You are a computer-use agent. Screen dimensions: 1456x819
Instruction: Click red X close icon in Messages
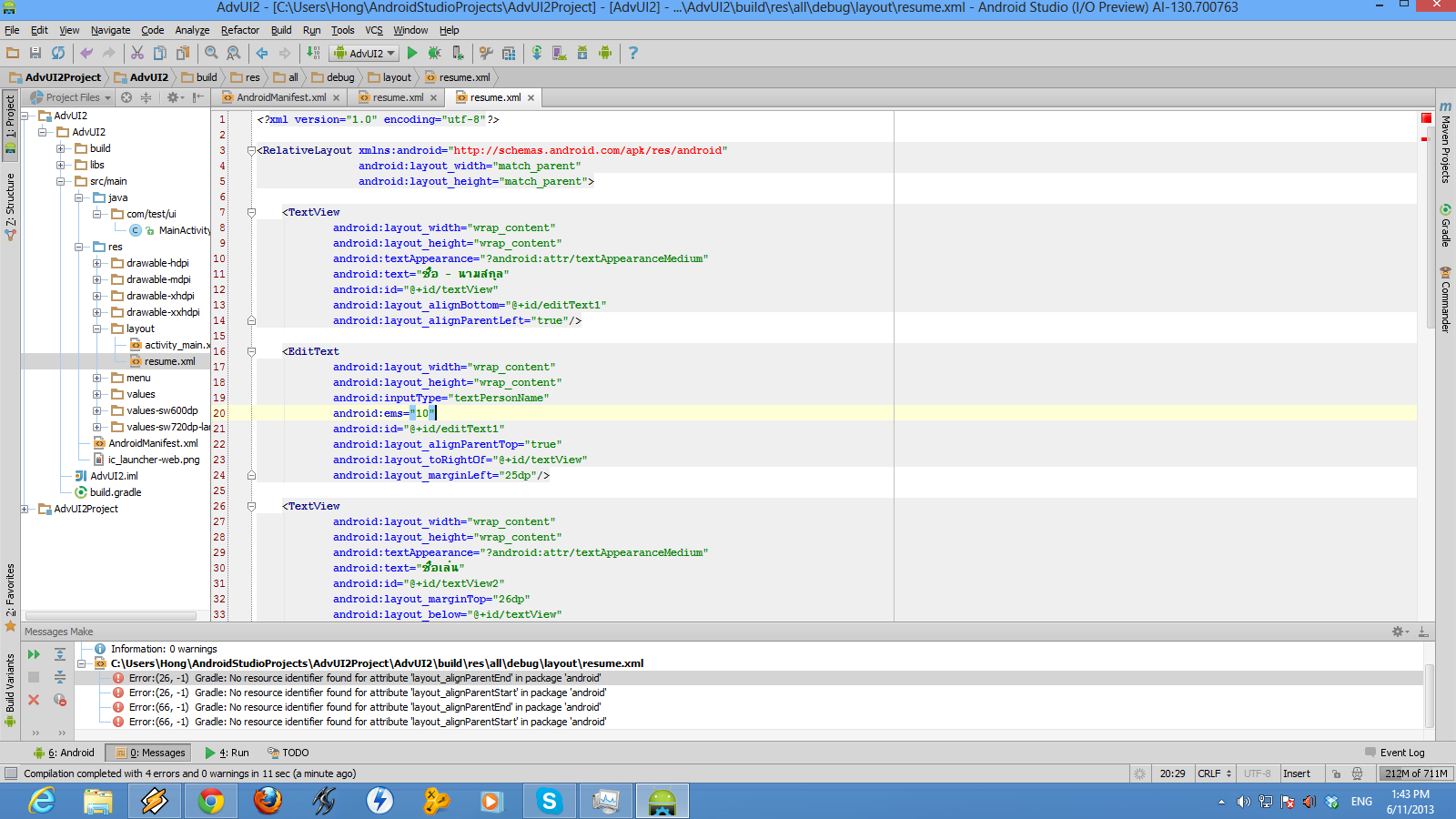coord(34,700)
